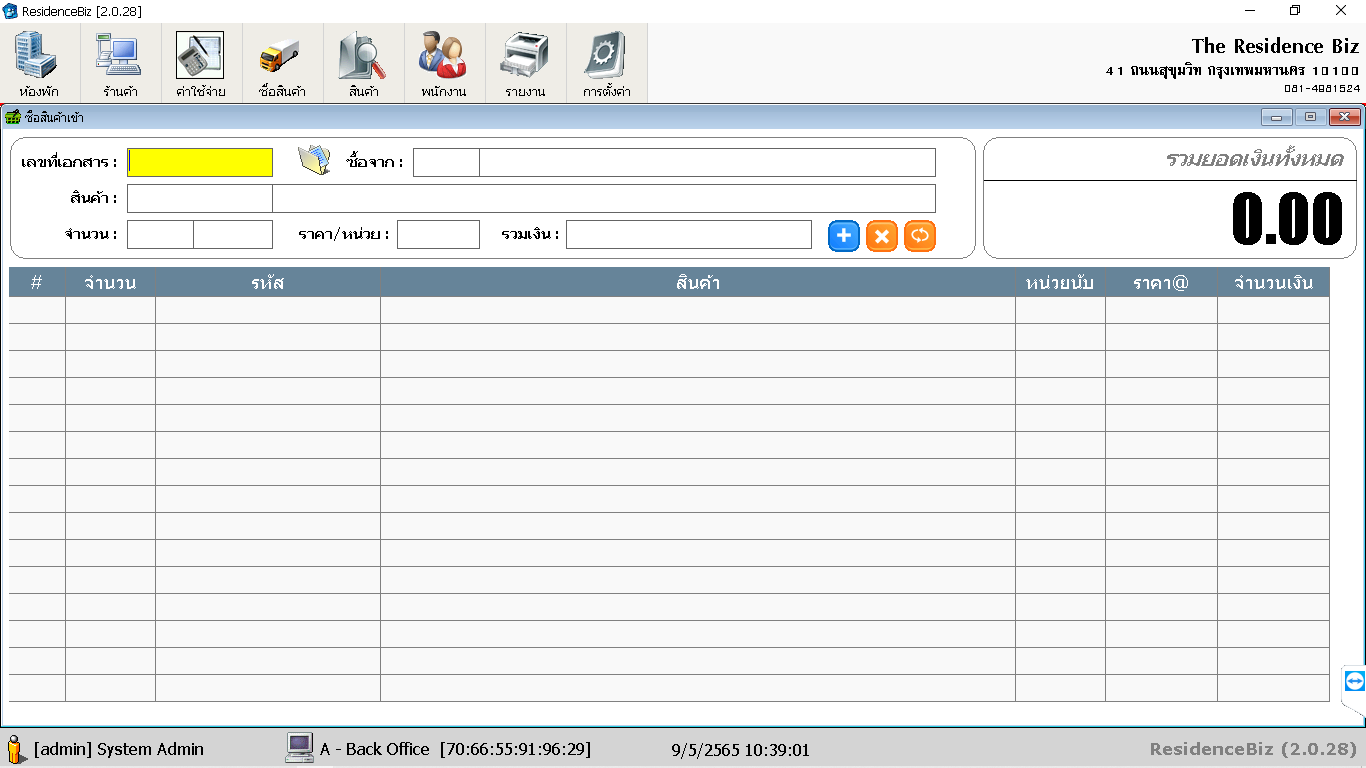Click the ราคา@ column header
Image resolution: width=1366 pixels, height=768 pixels.
1161,283
